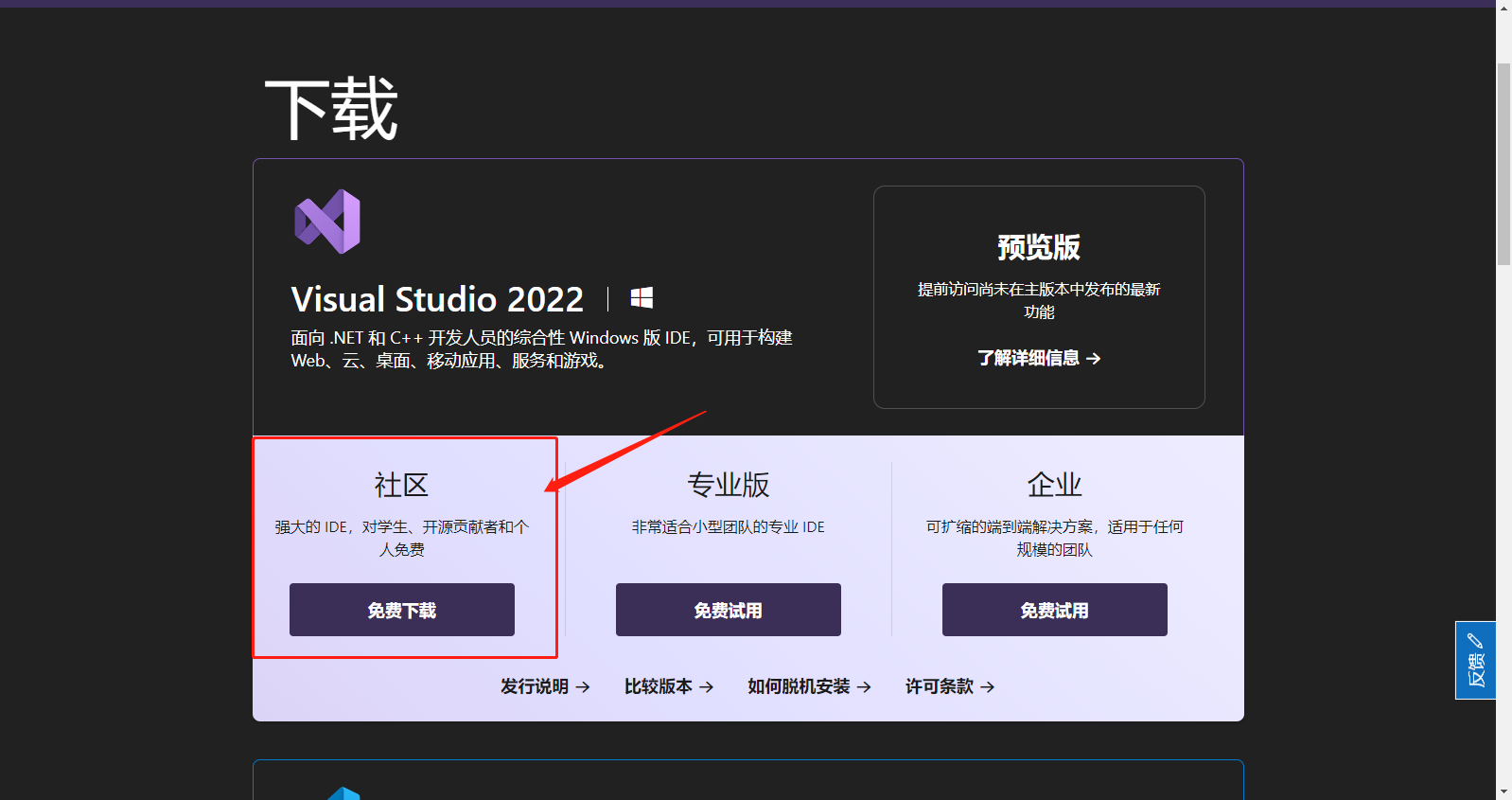Open the 比较版本 link
This screenshot has height=800, width=1512.
669,686
